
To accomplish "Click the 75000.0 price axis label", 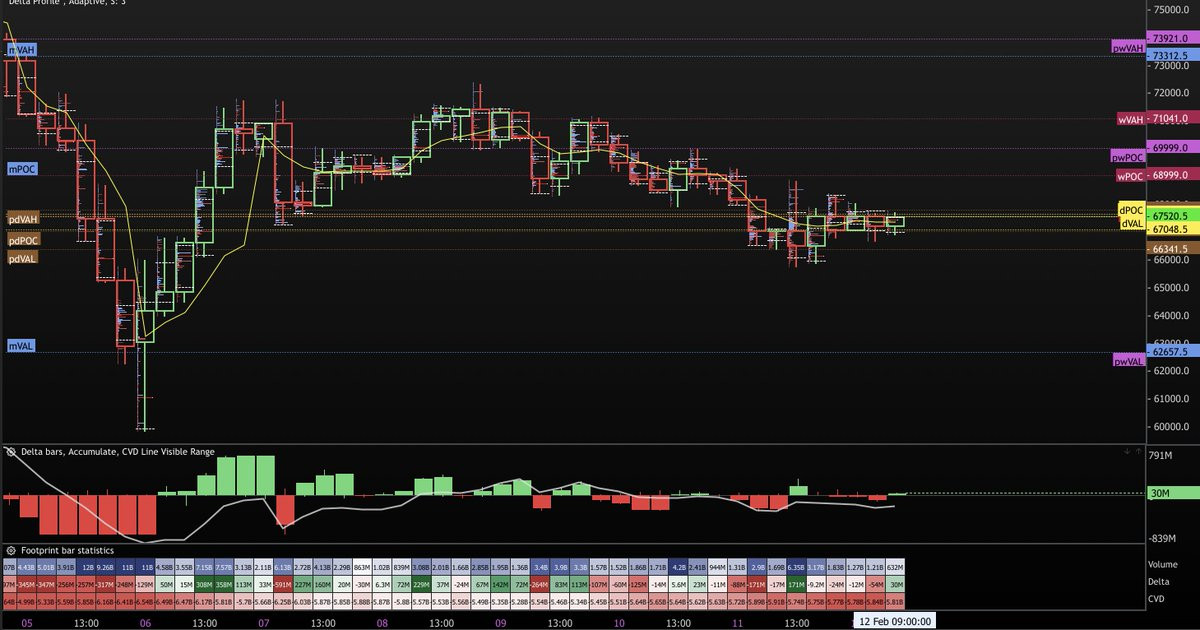I will click(1171, 10).
